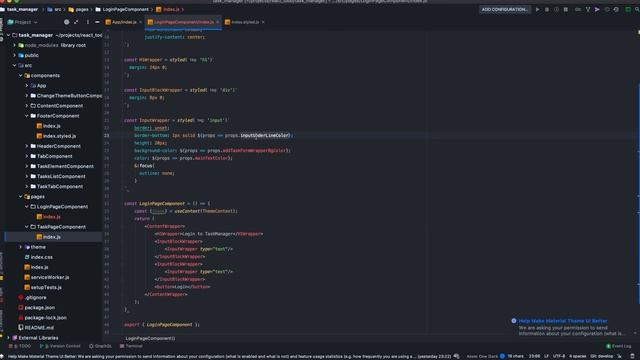The width and height of the screenshot is (640, 360).
Task: Expand ChangeThemeButtonComponent folder
Action: tap(27, 96)
